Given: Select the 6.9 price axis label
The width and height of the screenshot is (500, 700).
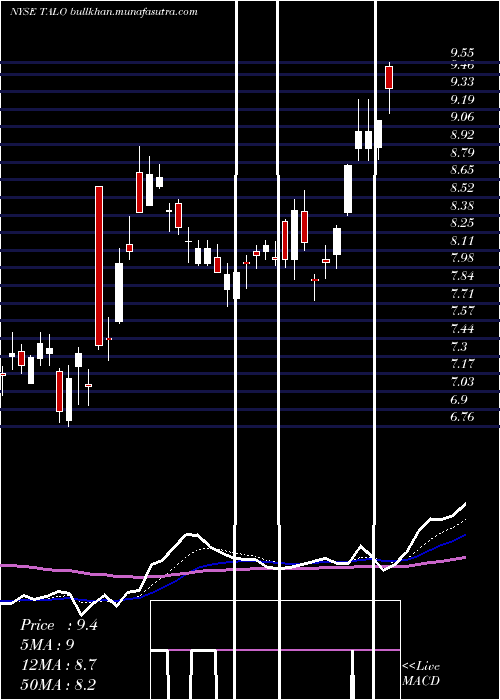Looking at the screenshot, I should 459,400.
